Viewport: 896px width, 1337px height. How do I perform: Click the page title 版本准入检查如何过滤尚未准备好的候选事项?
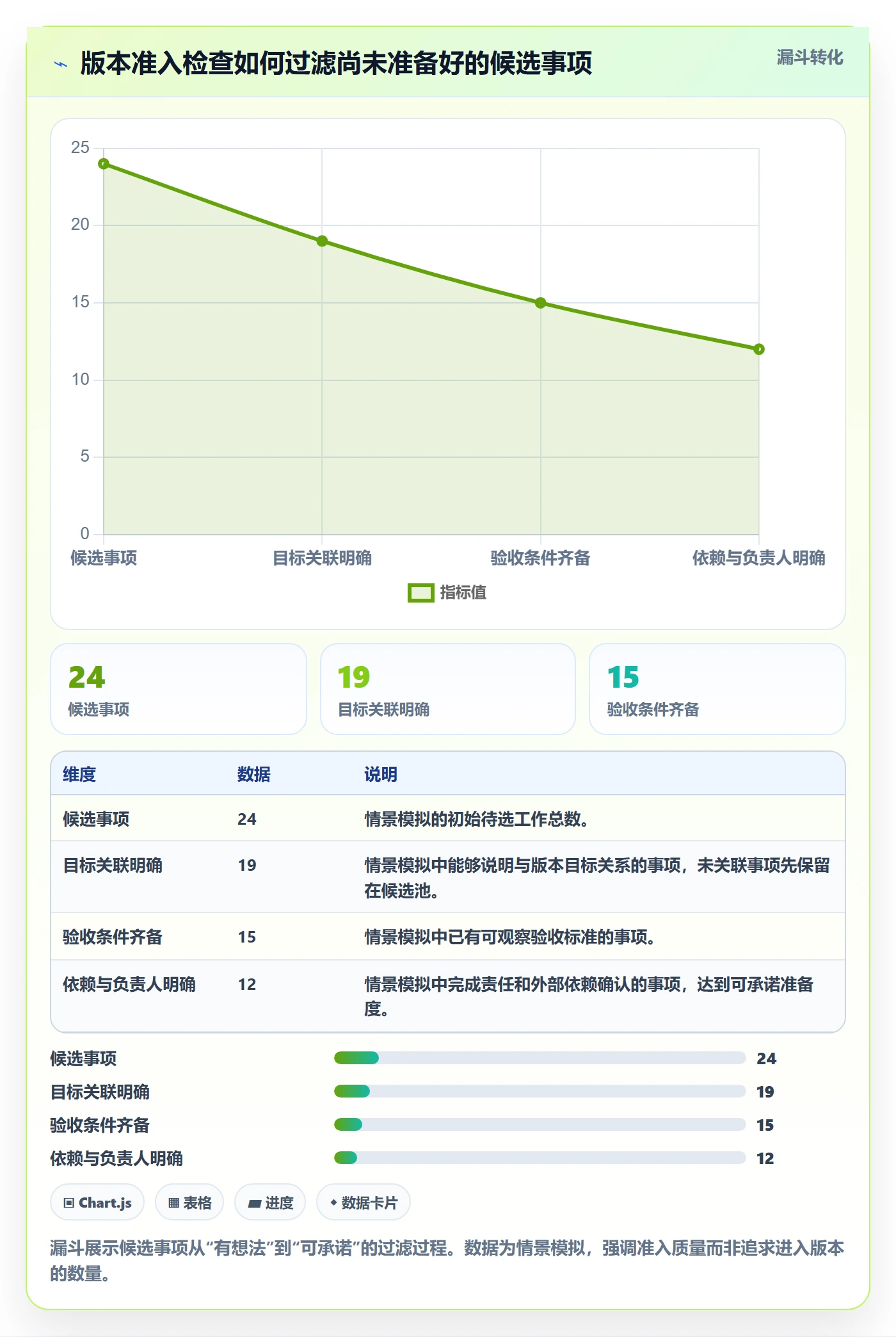tap(336, 63)
